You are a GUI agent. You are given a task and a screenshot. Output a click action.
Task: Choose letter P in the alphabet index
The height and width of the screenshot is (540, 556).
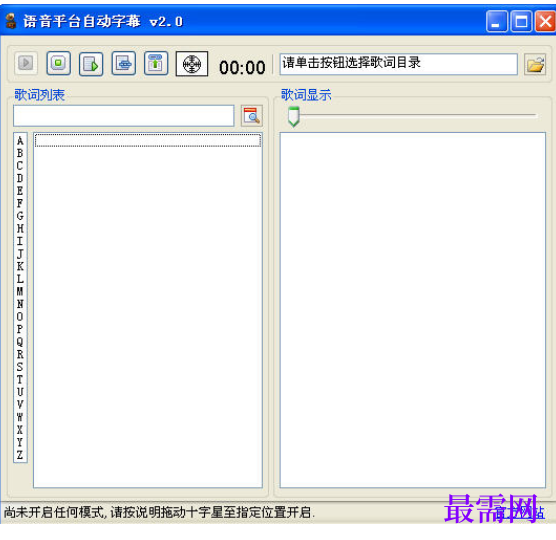point(20,329)
